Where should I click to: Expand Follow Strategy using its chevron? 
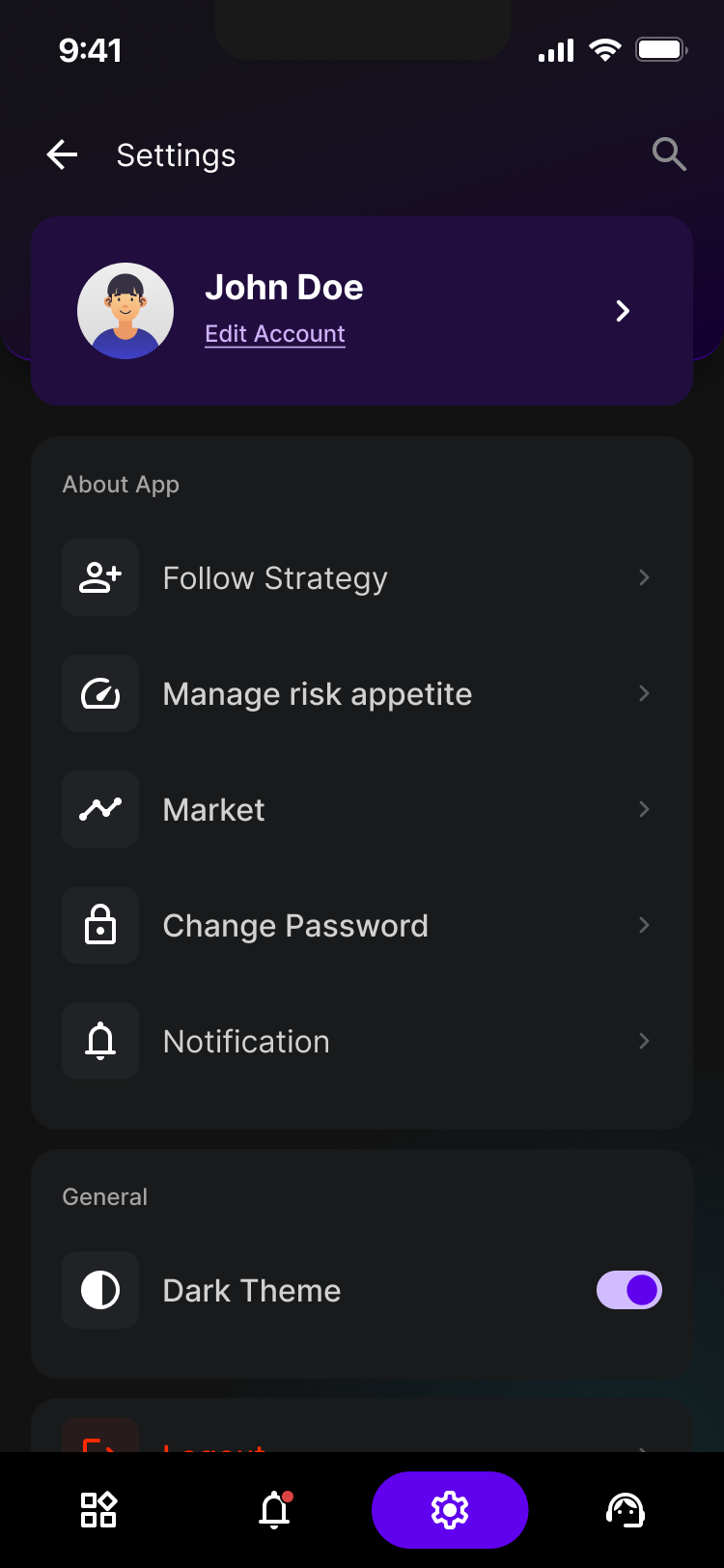click(x=644, y=577)
